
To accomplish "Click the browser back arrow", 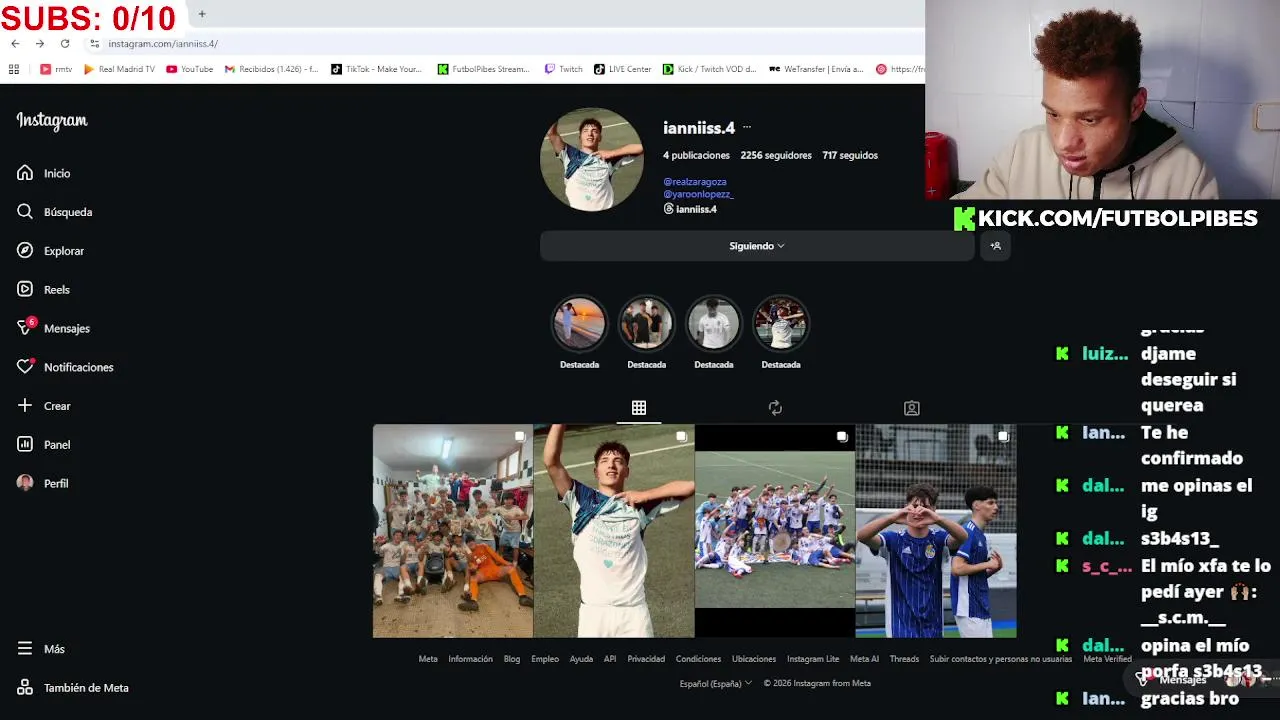I will (x=15, y=43).
